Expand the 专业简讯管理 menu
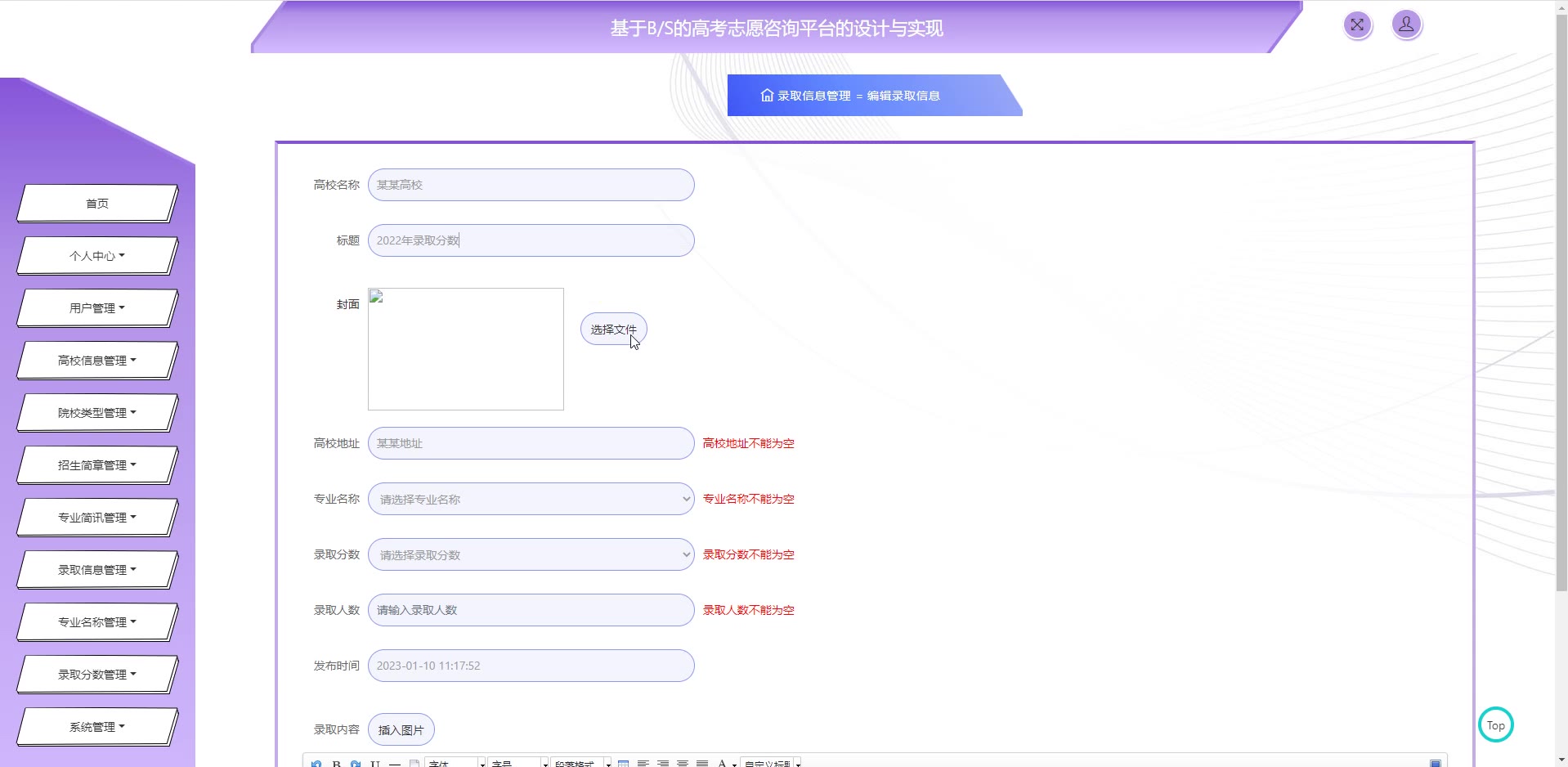1568x767 pixels. point(97,518)
